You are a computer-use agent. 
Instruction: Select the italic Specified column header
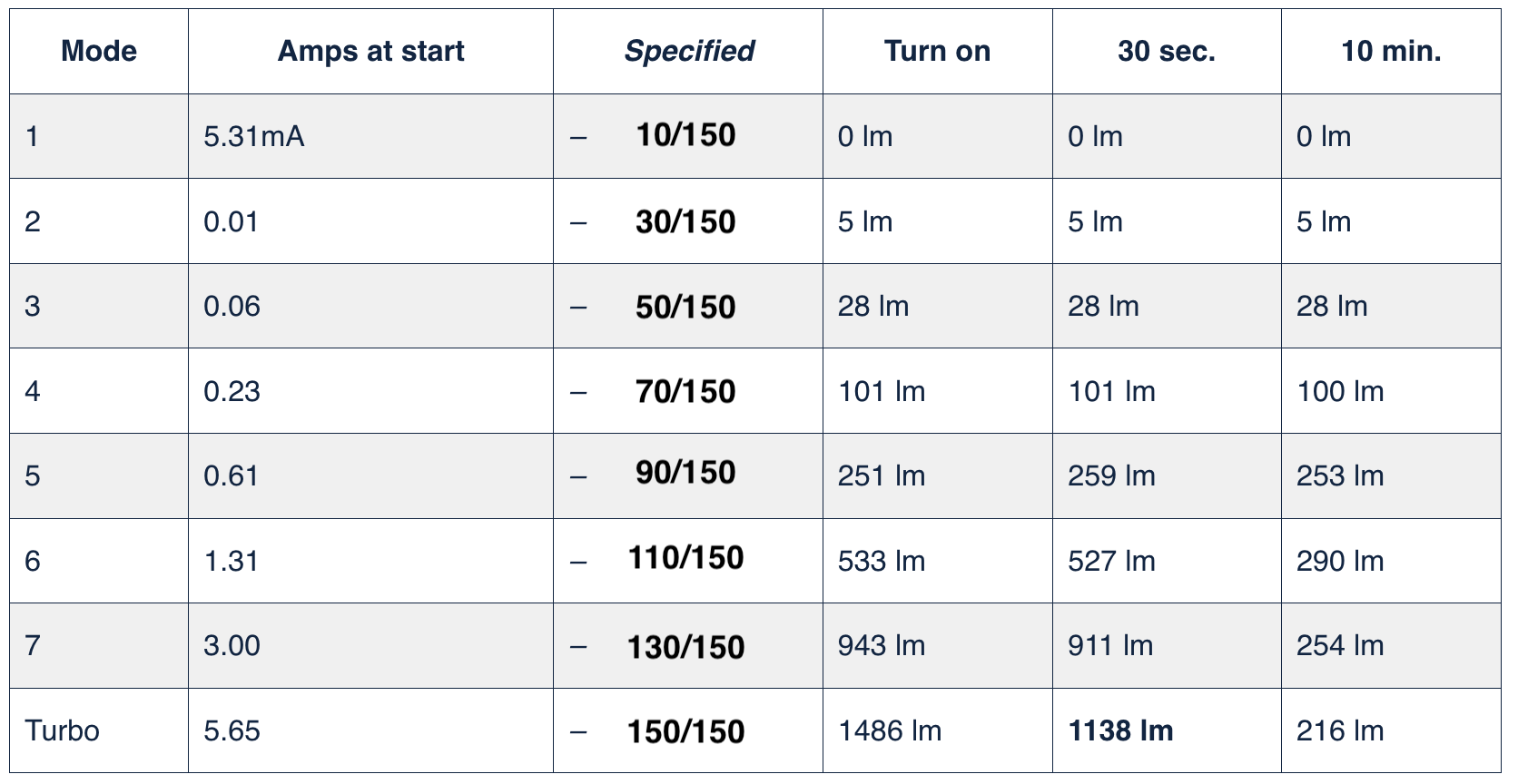tap(689, 51)
